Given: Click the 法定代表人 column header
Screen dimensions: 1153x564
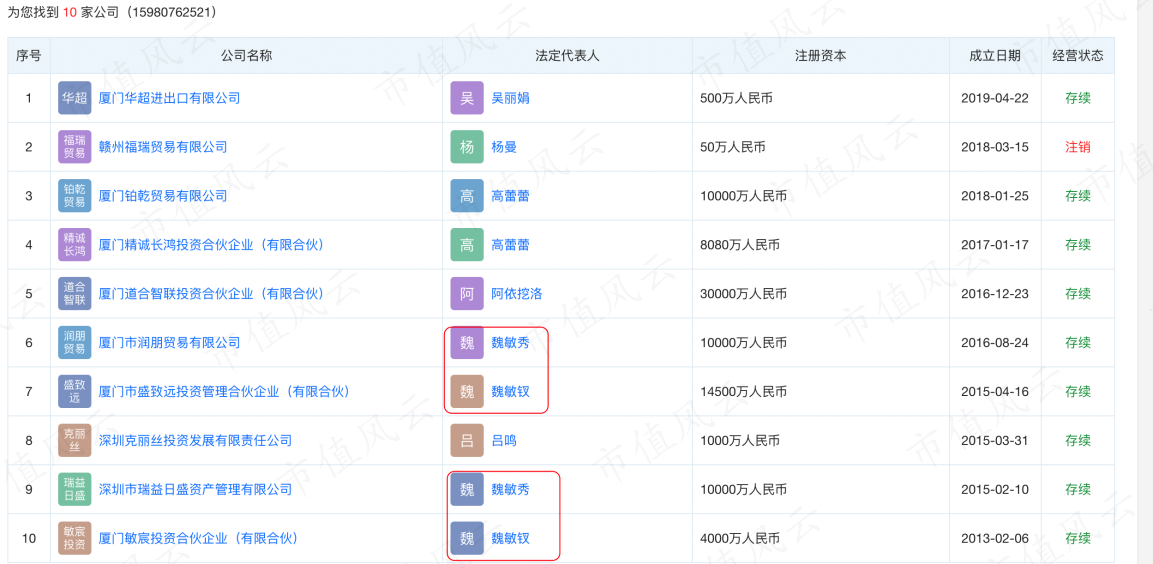Looking at the screenshot, I should 568,56.
